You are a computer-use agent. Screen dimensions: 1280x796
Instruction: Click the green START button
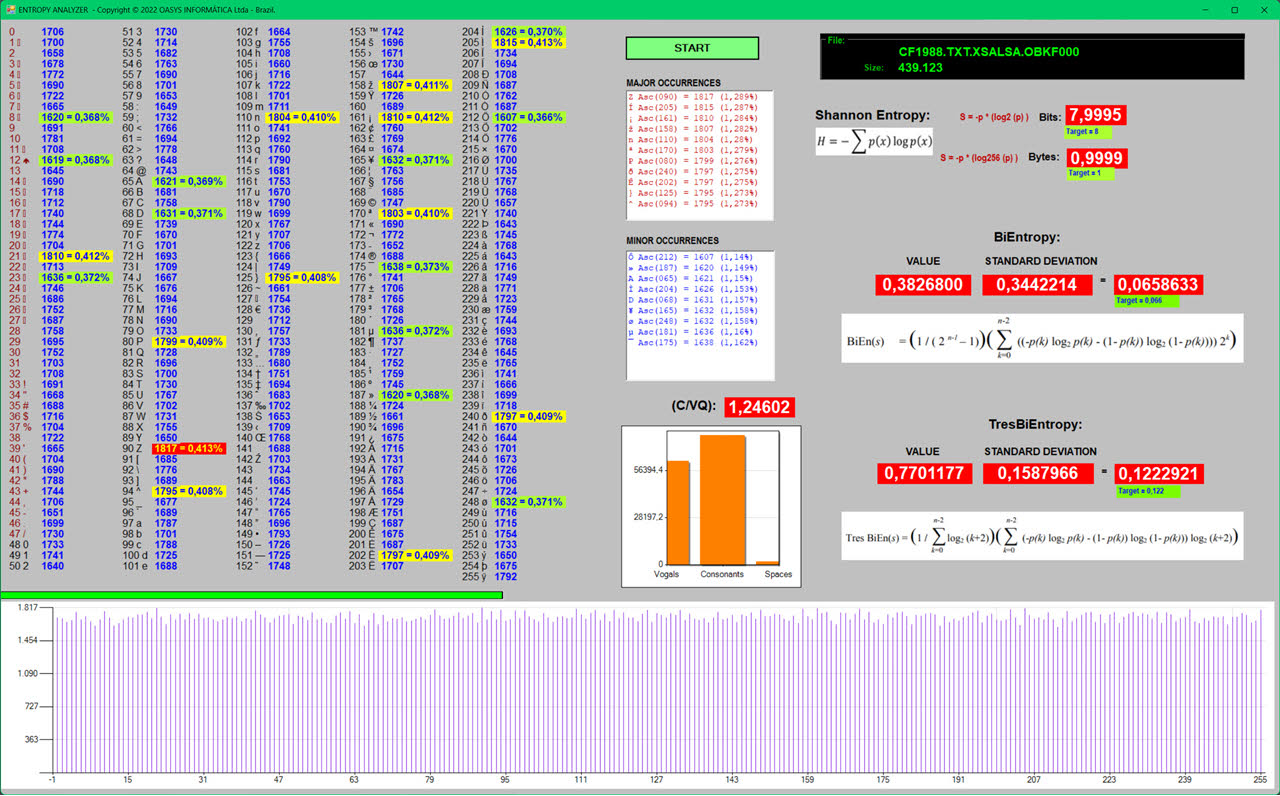click(692, 48)
